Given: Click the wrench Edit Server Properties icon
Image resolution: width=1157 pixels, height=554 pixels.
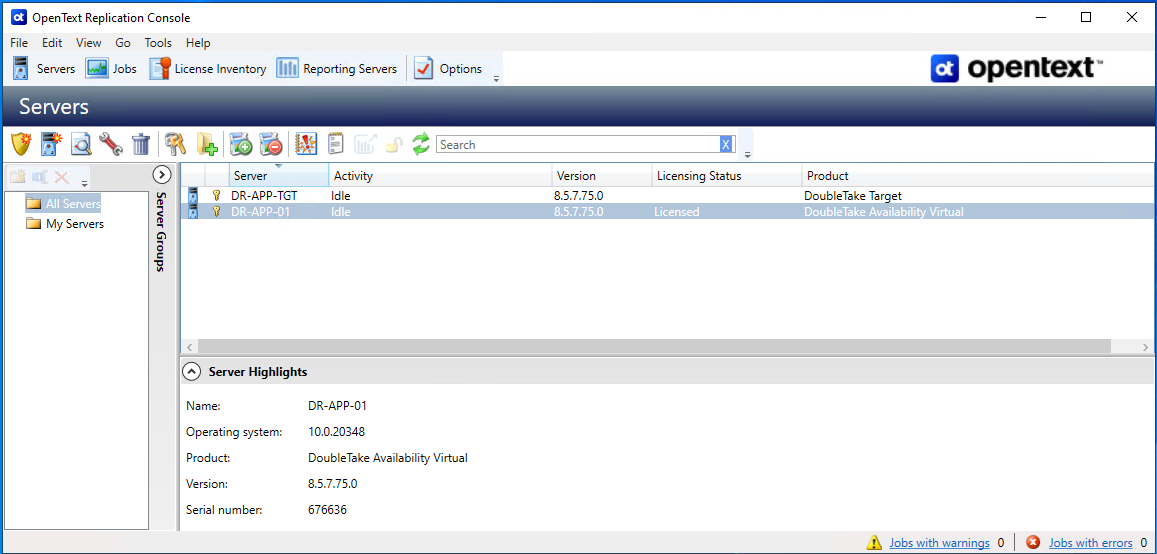Looking at the screenshot, I should tap(110, 145).
